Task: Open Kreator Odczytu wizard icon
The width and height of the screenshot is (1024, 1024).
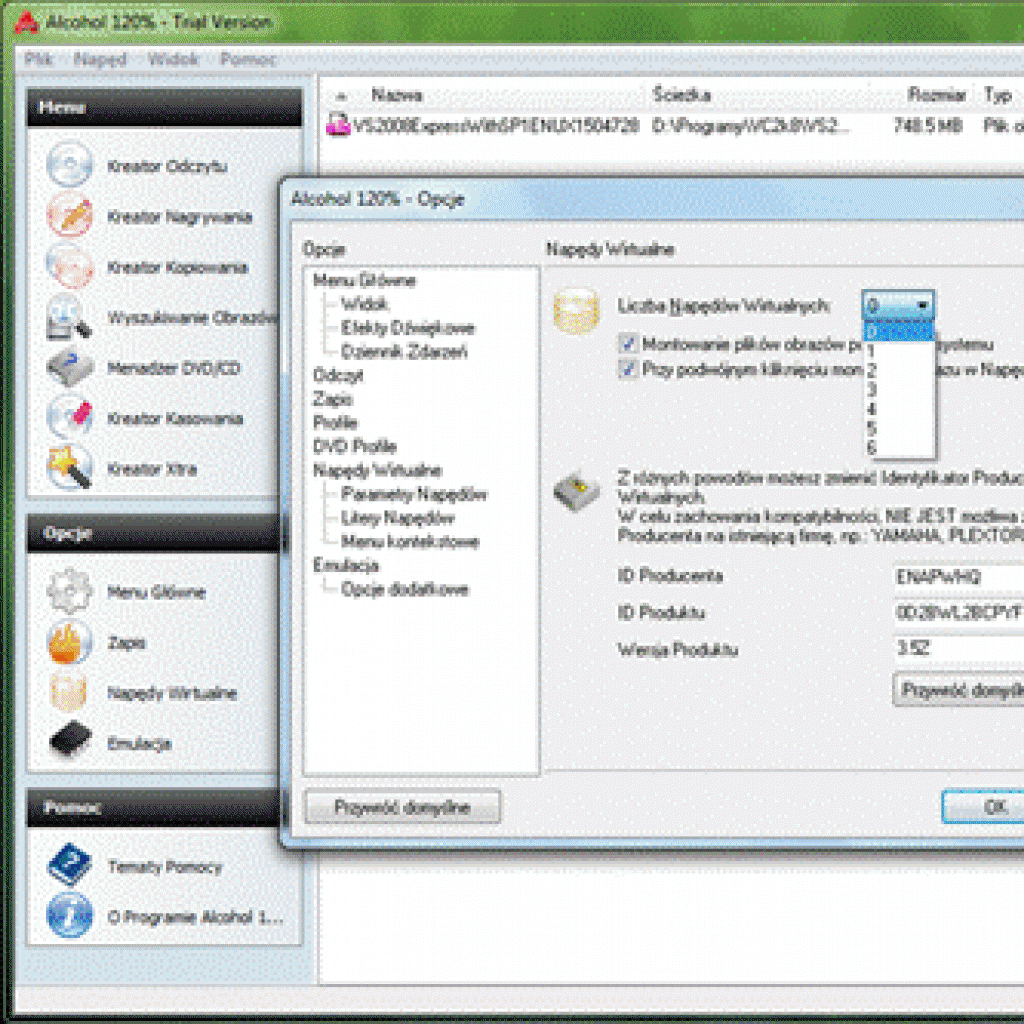Action: click(71, 166)
